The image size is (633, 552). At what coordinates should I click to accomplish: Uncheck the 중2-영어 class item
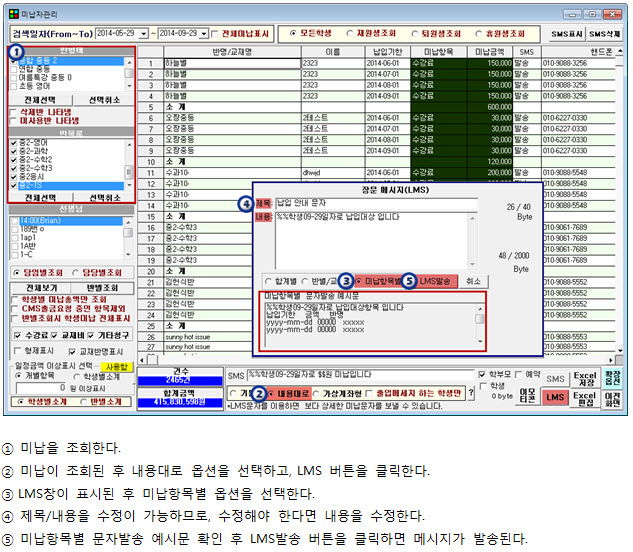(x=14, y=143)
